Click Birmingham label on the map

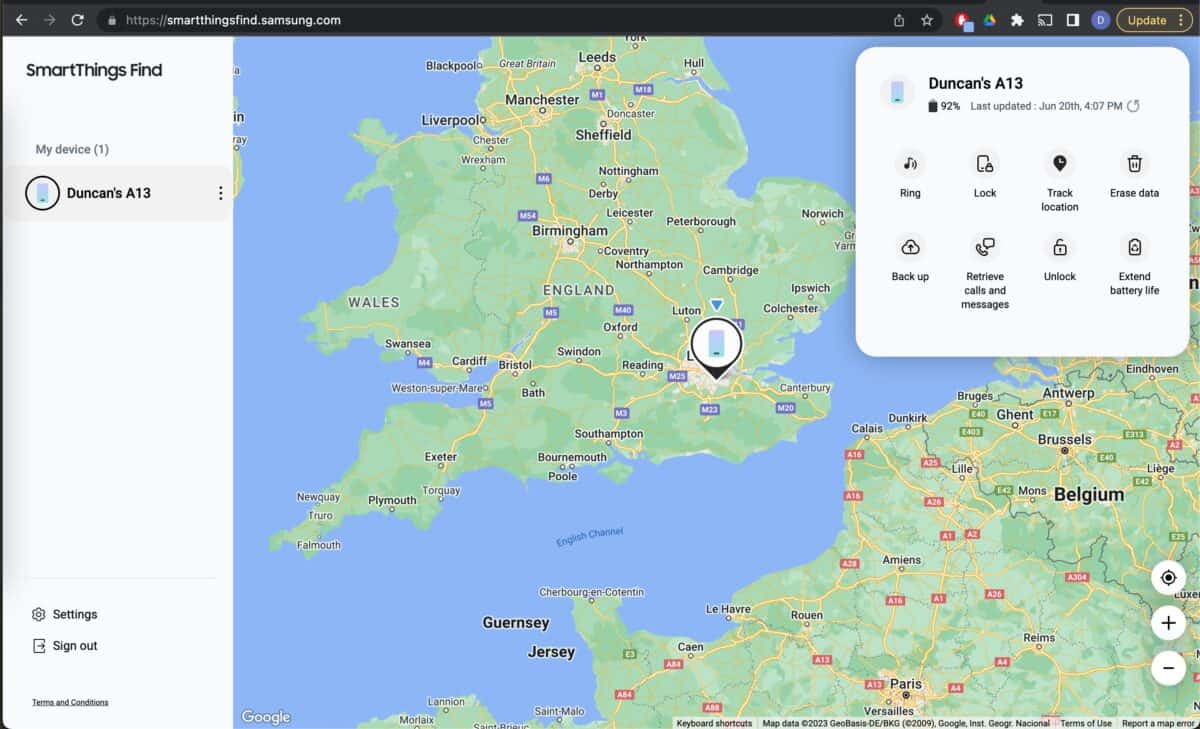[x=570, y=231]
